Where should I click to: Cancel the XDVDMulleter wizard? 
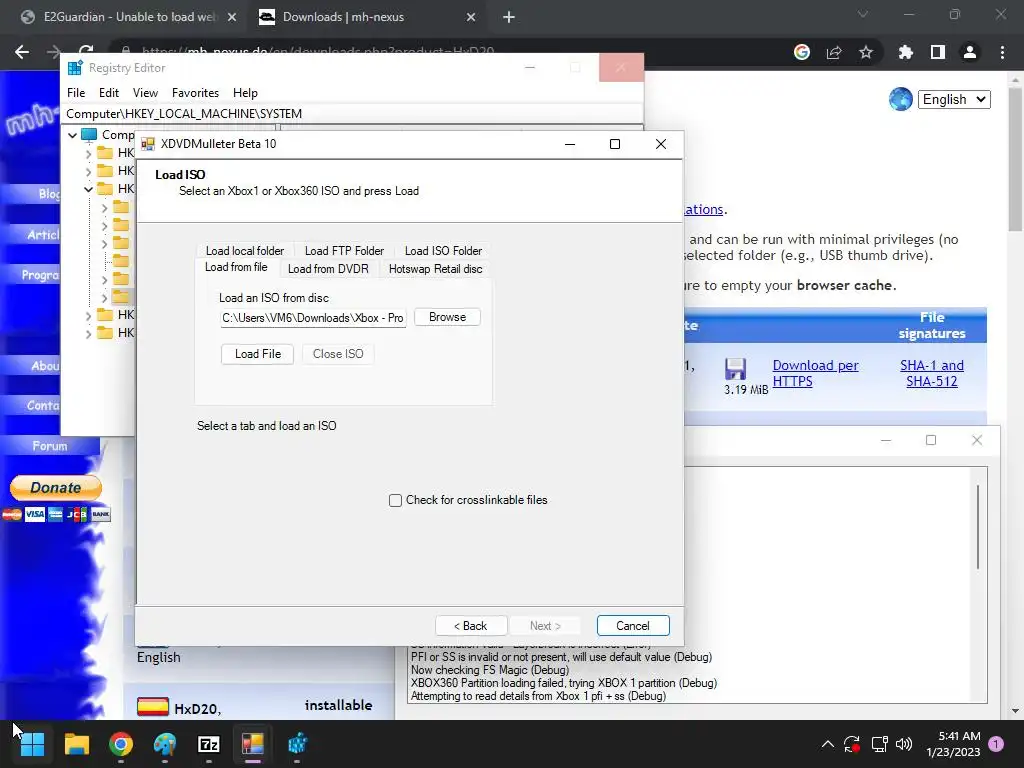(633, 626)
